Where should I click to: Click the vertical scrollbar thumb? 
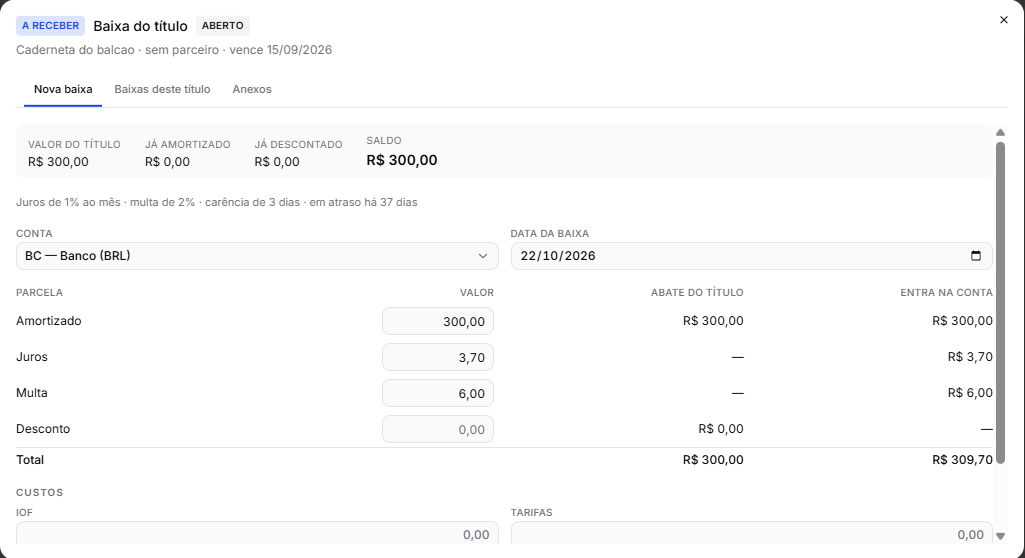1000,303
